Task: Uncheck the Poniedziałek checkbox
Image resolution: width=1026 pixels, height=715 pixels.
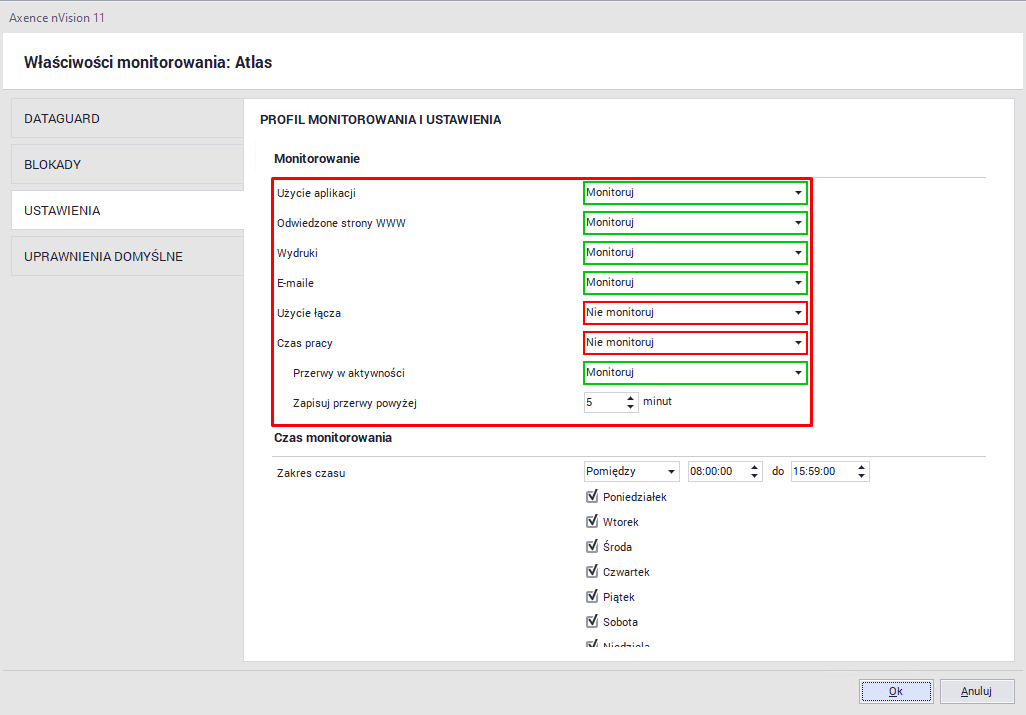Action: click(591, 496)
